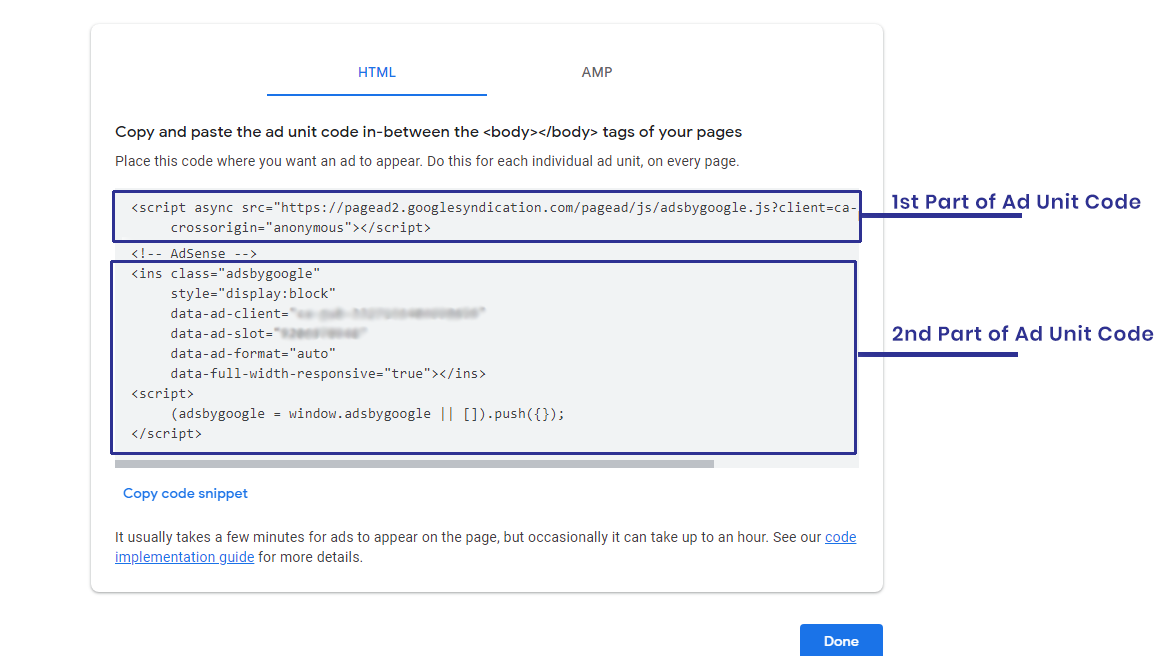Click the data-full-width-responsive="true" line

pos(328,373)
